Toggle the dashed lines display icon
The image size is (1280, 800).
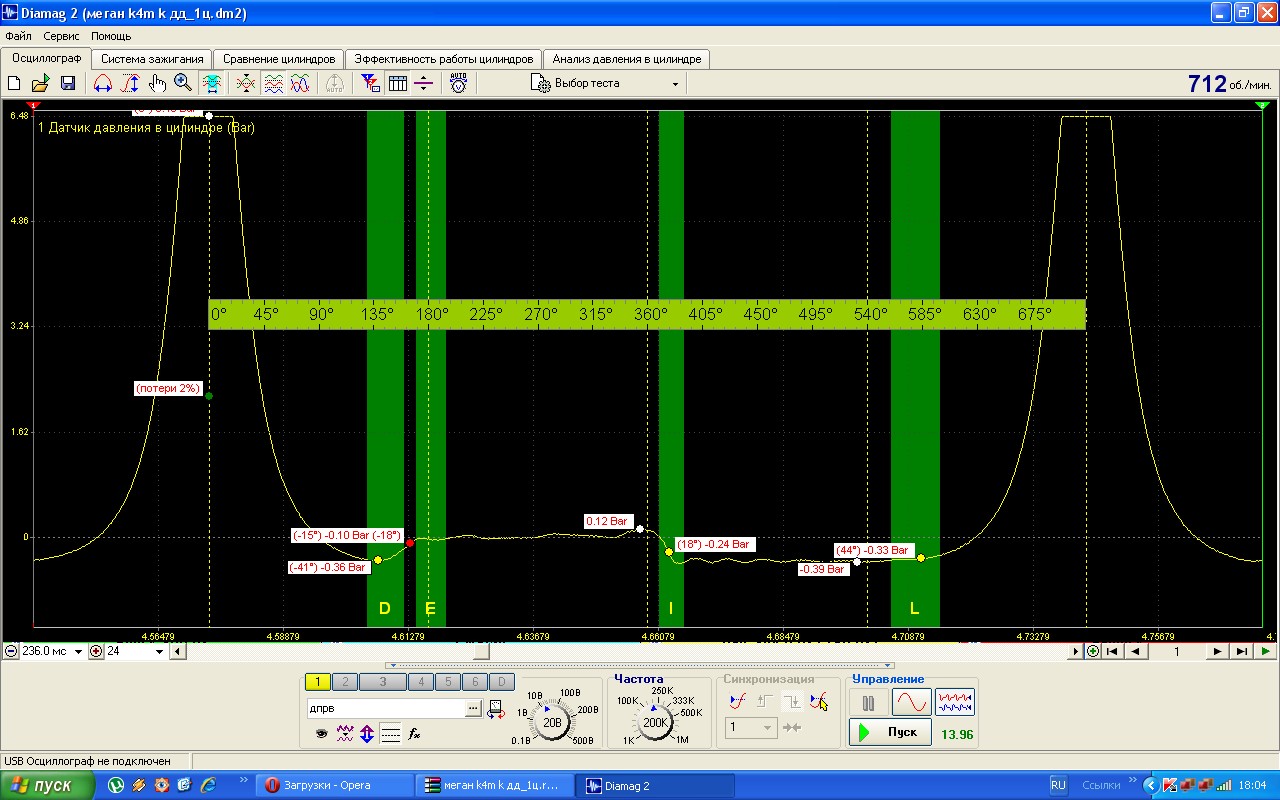(x=391, y=733)
